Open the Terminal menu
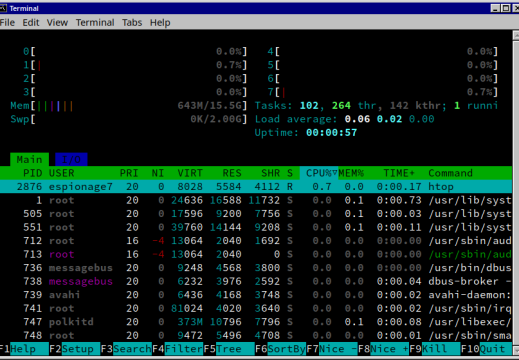Image resolution: width=519 pixels, height=360 pixels. (95, 22)
